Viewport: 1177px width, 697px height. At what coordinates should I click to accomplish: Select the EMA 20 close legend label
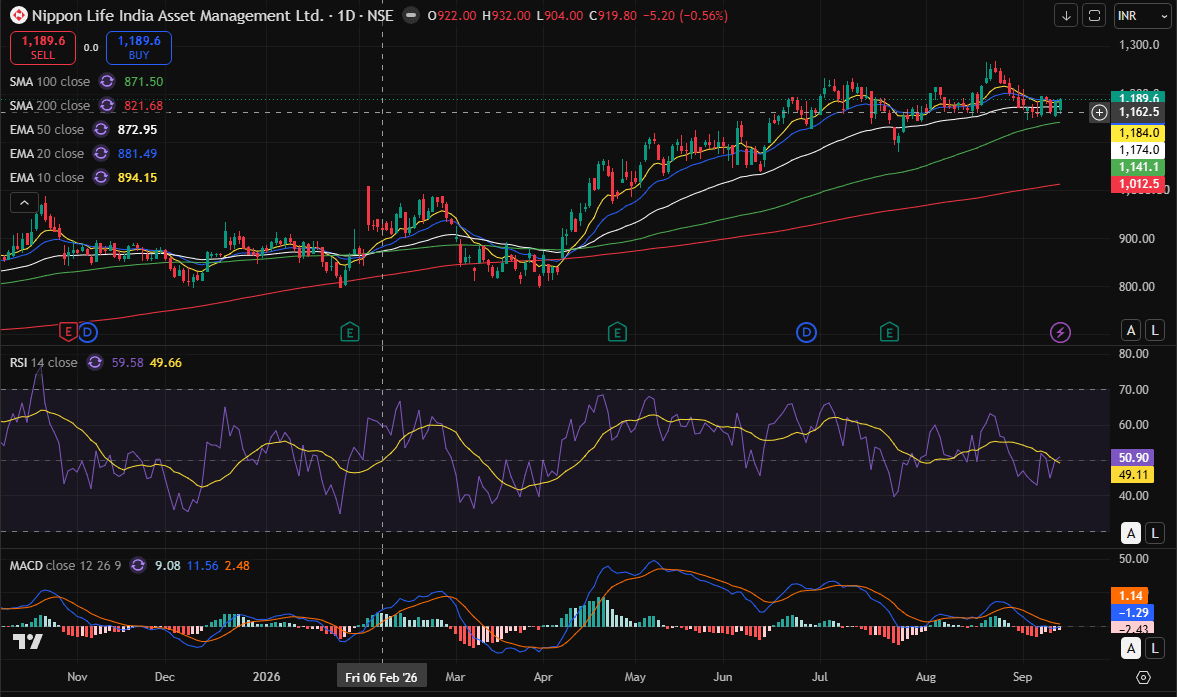pyautogui.click(x=47, y=153)
